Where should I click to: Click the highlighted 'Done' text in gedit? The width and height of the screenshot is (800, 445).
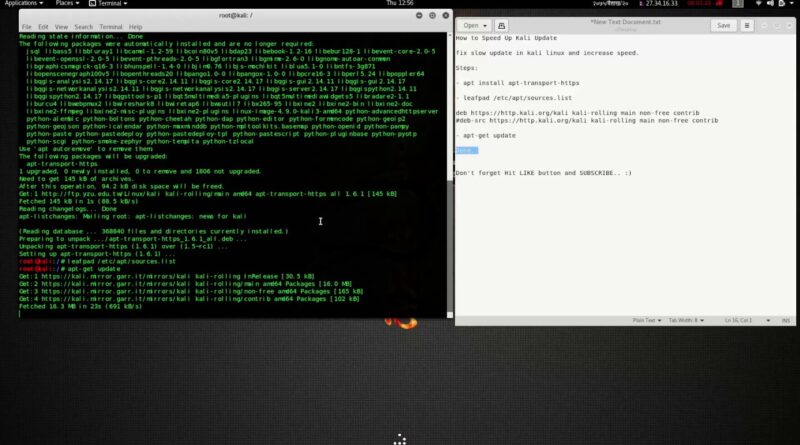tap(466, 150)
